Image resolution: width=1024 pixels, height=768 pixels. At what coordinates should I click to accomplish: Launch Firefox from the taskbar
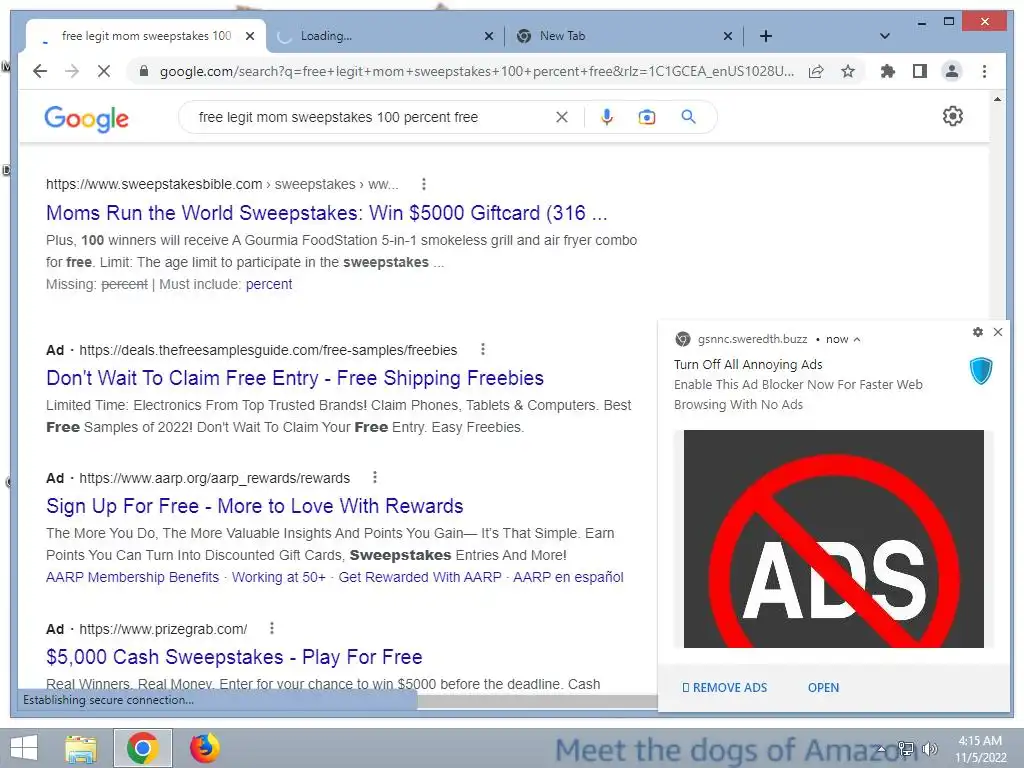click(x=204, y=748)
